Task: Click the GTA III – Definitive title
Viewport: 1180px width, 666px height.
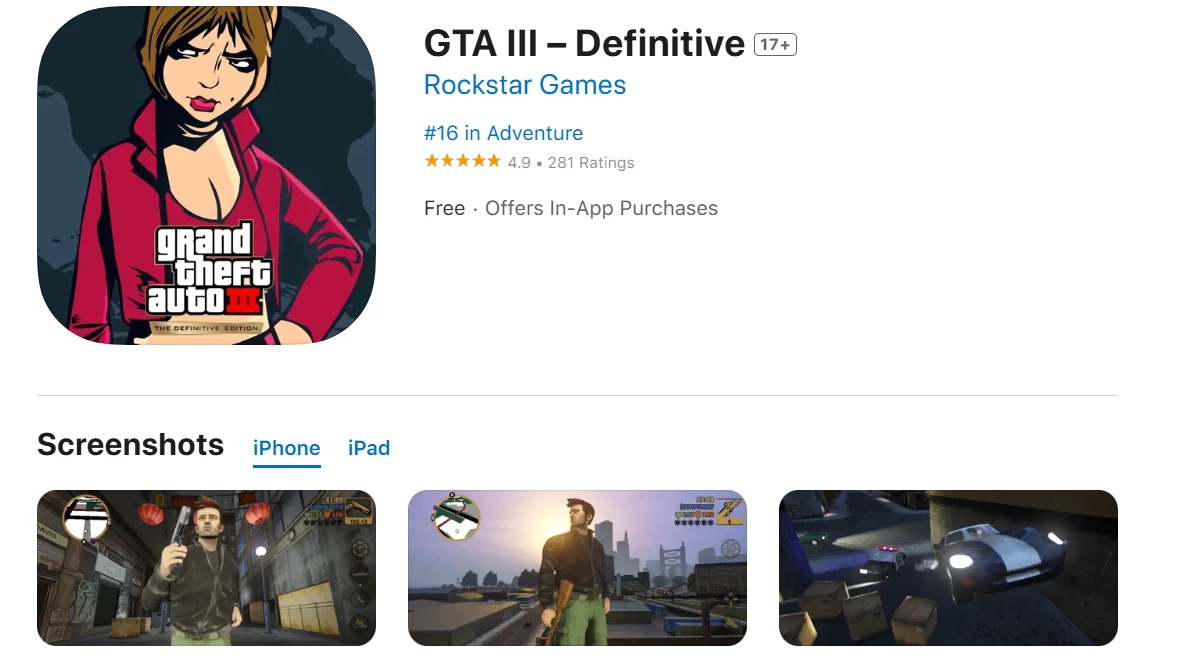Action: click(584, 44)
